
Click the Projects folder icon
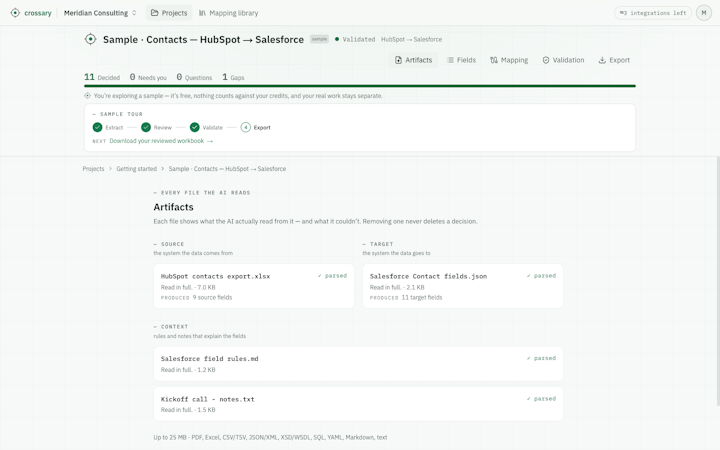[155, 13]
